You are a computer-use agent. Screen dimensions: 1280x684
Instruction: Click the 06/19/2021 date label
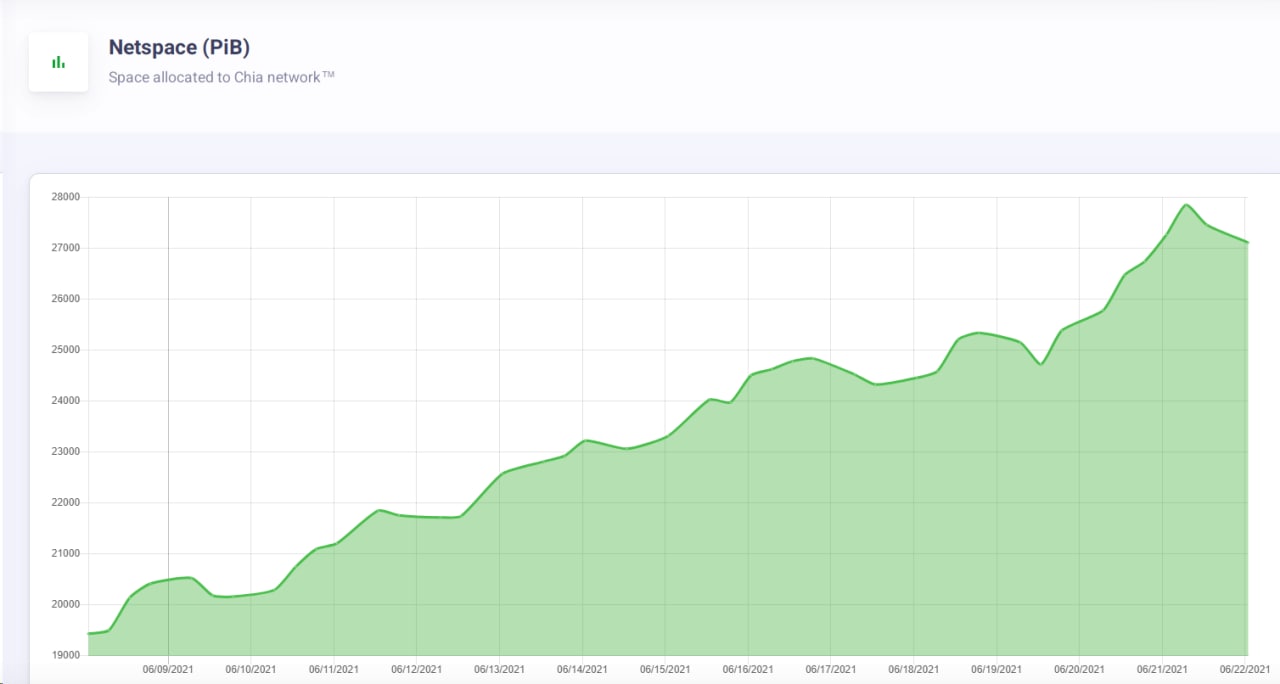point(997,669)
